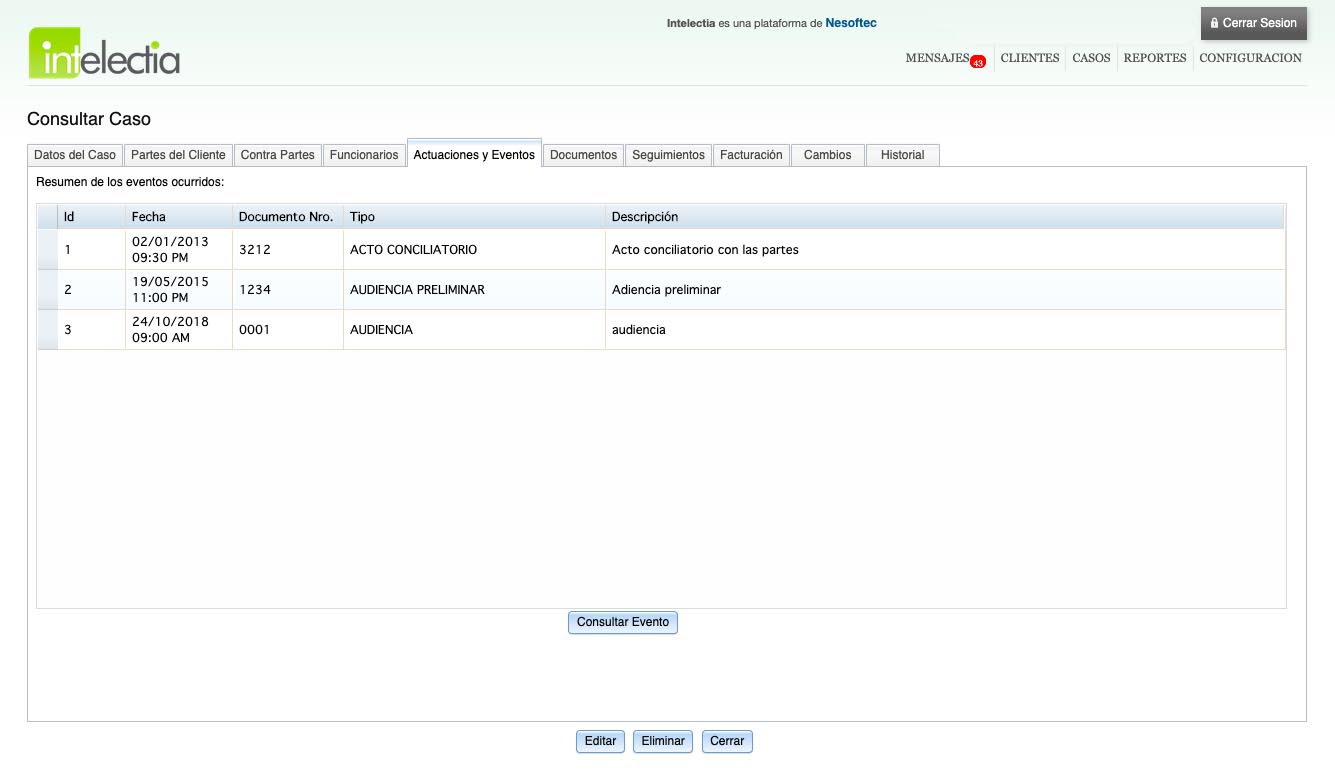Sort the table by the Fecha column header

click(x=149, y=217)
